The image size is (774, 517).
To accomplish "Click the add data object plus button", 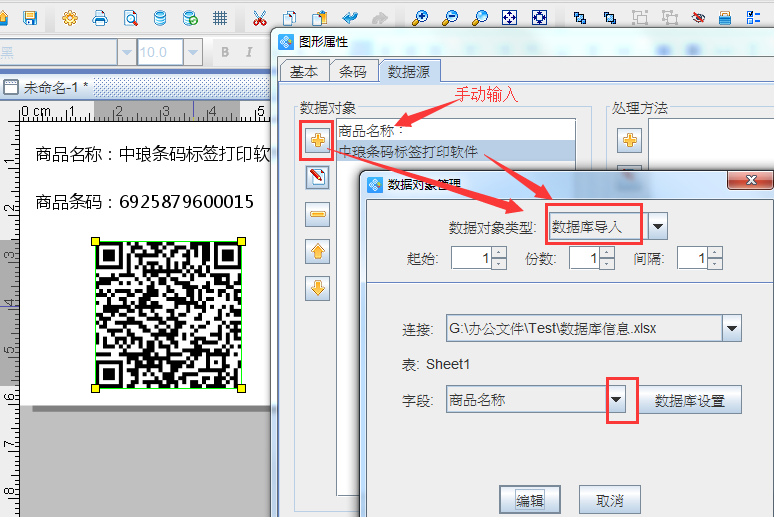I will (x=318, y=141).
